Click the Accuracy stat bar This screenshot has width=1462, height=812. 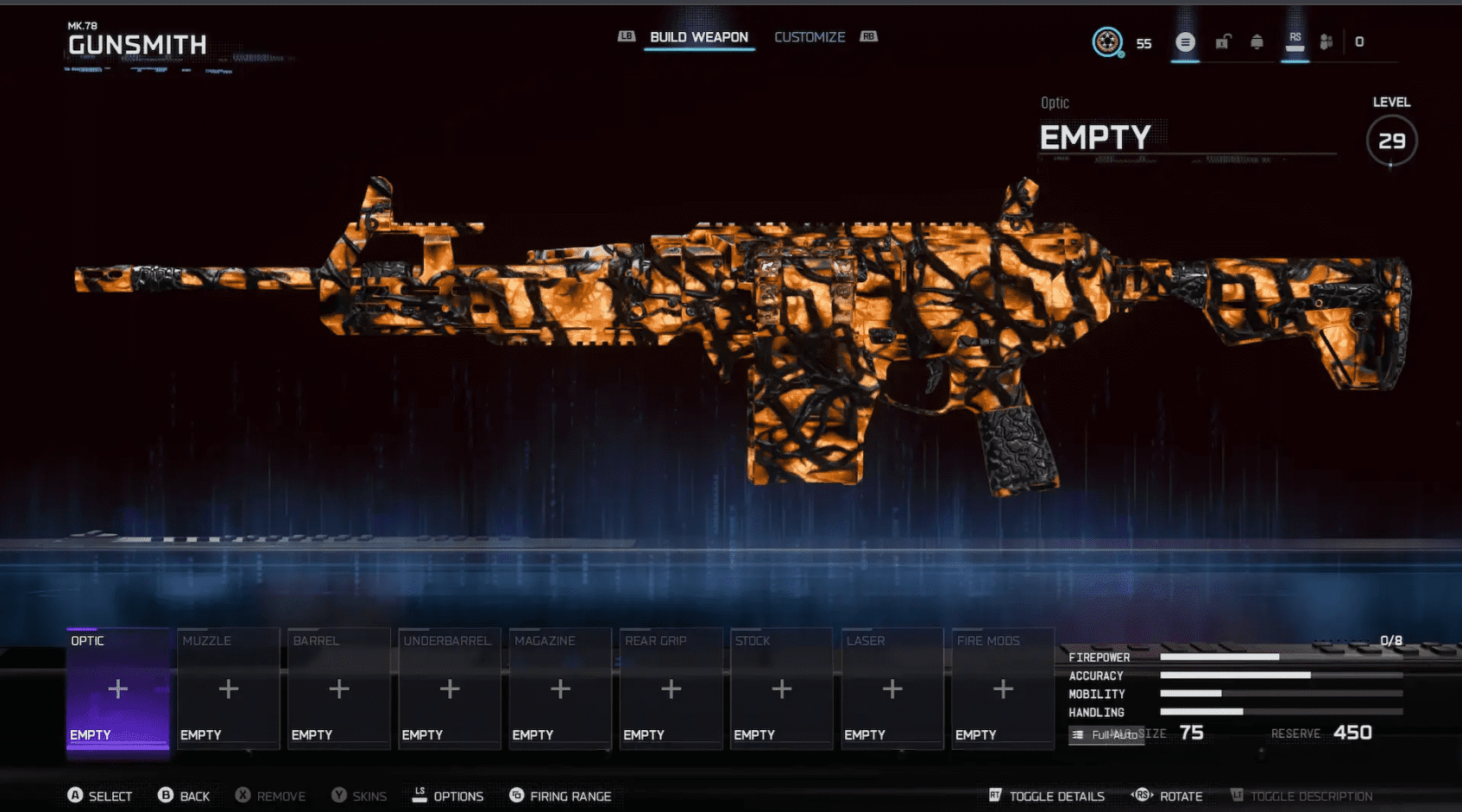(x=1281, y=676)
